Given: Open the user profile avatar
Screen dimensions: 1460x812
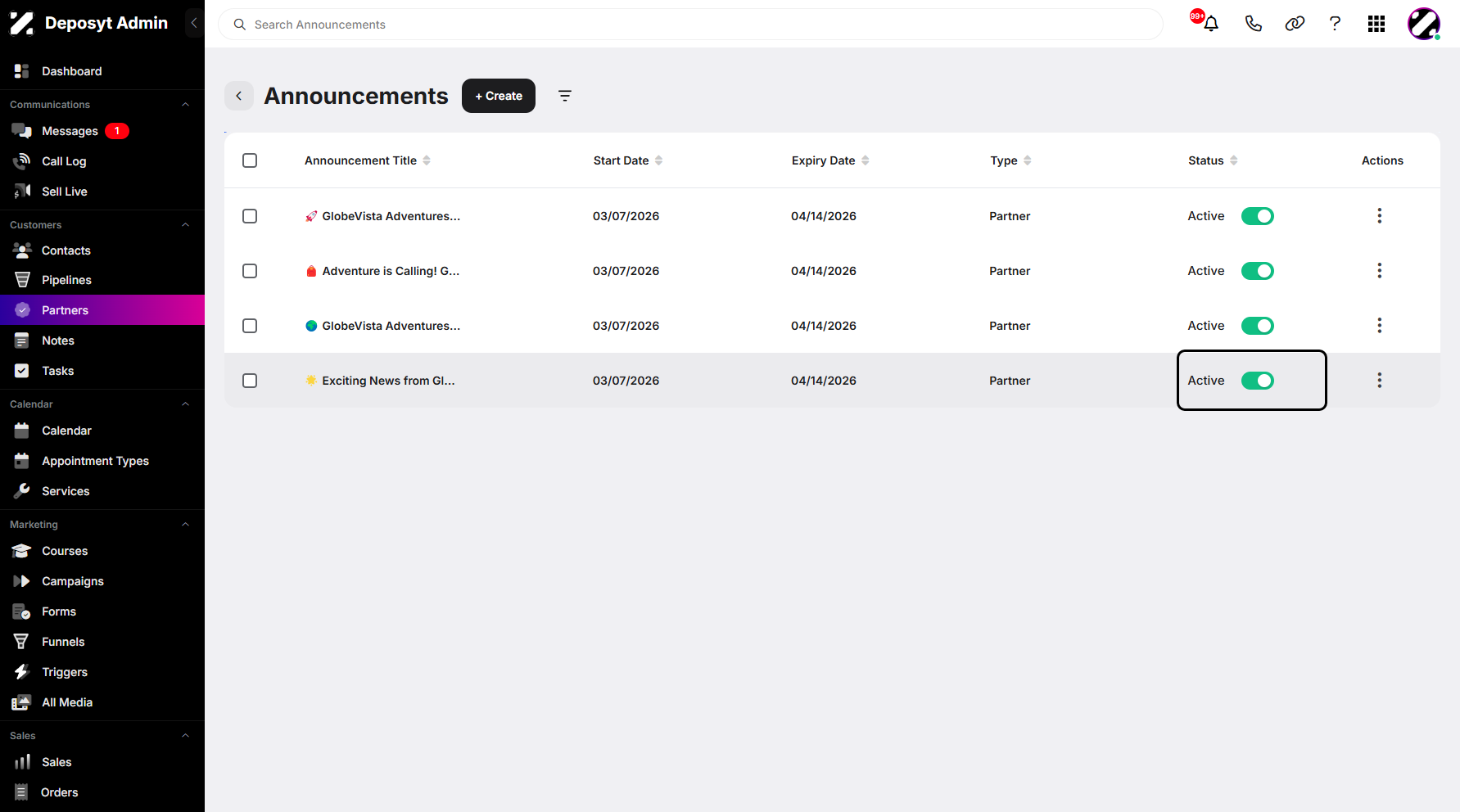Looking at the screenshot, I should 1424,24.
